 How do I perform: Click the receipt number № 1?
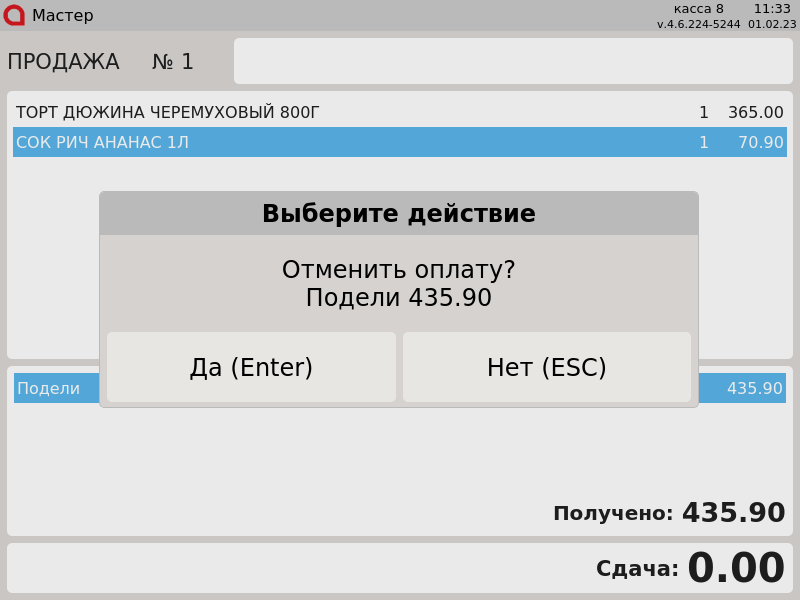pyautogui.click(x=172, y=62)
